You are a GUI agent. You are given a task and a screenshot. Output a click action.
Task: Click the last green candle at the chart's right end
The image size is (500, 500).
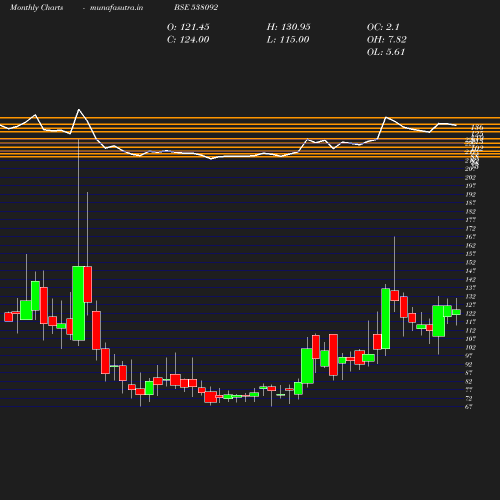[x=456, y=312]
